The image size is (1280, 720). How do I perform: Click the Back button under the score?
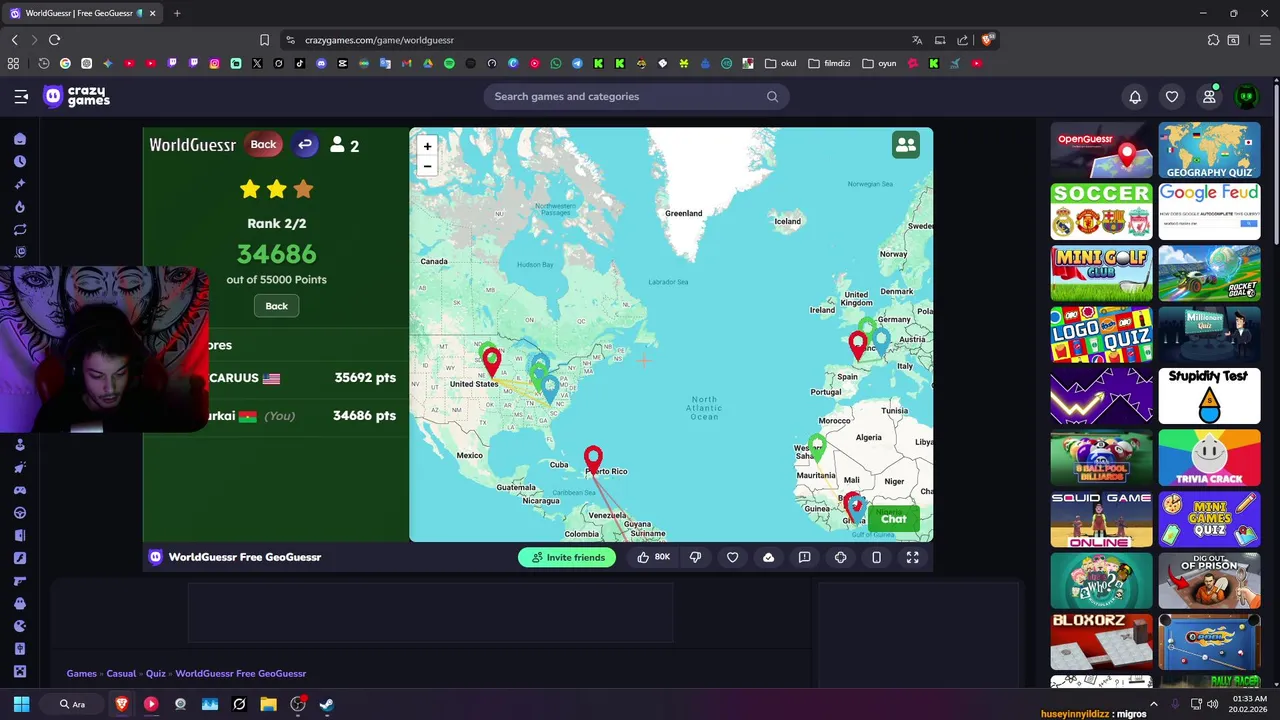(276, 306)
